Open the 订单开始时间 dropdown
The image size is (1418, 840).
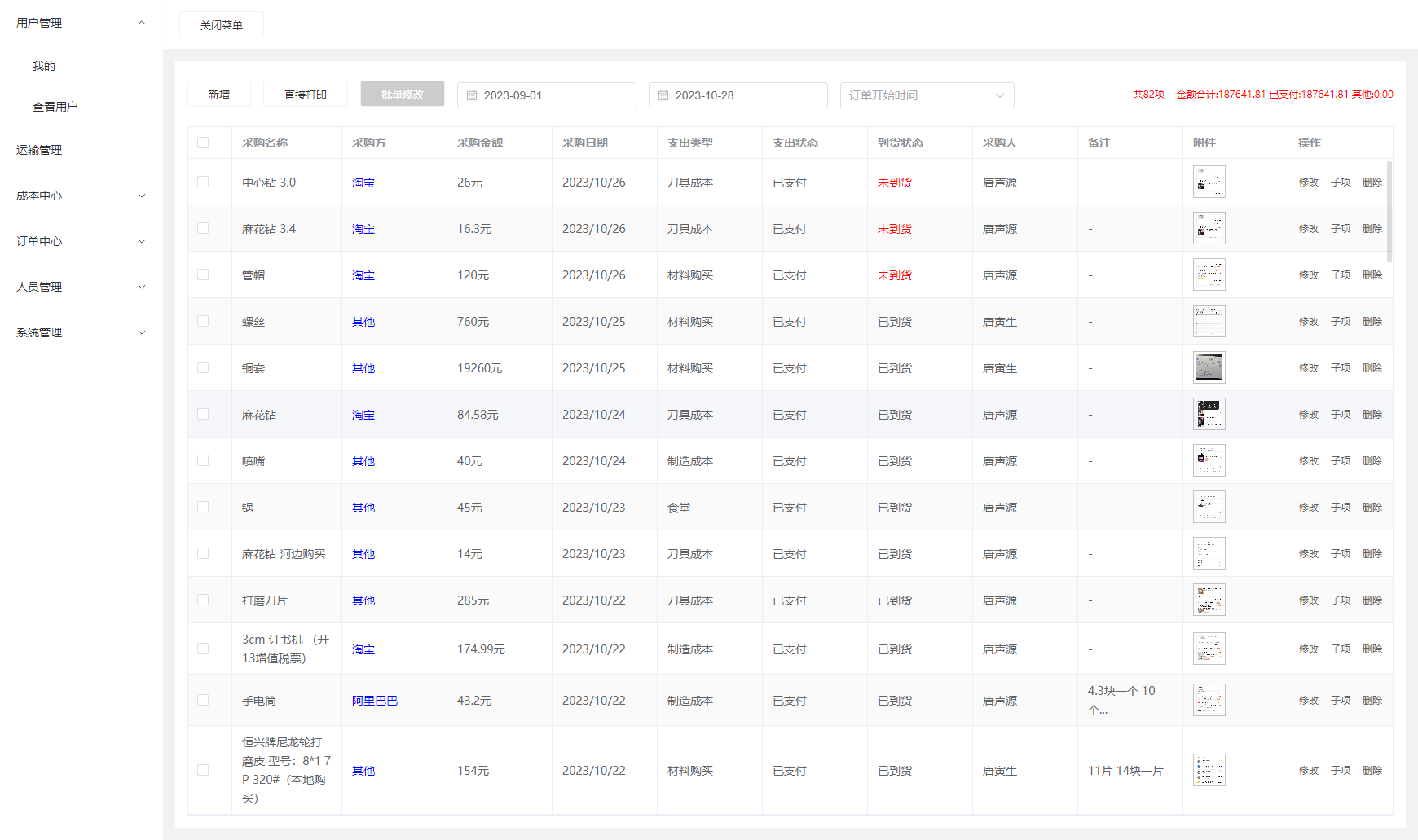927,95
